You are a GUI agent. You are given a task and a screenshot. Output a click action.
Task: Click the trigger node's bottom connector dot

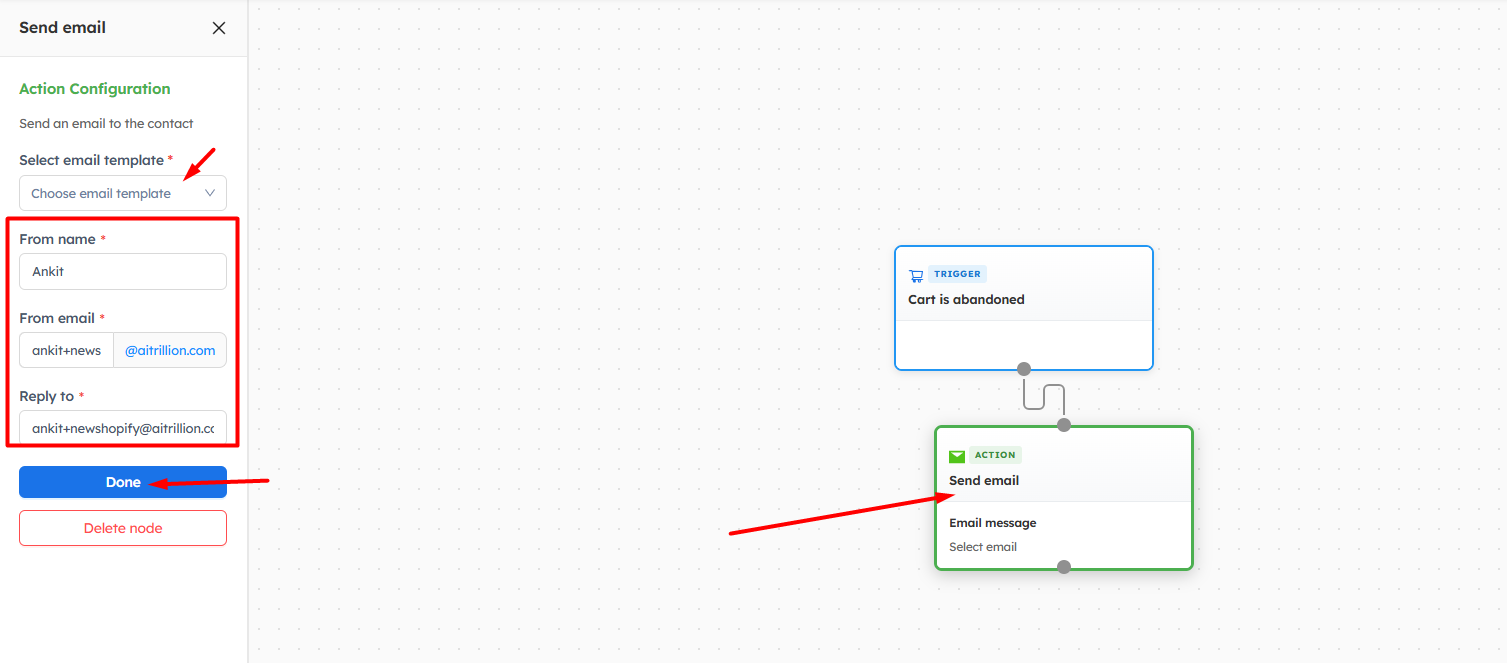(1024, 369)
